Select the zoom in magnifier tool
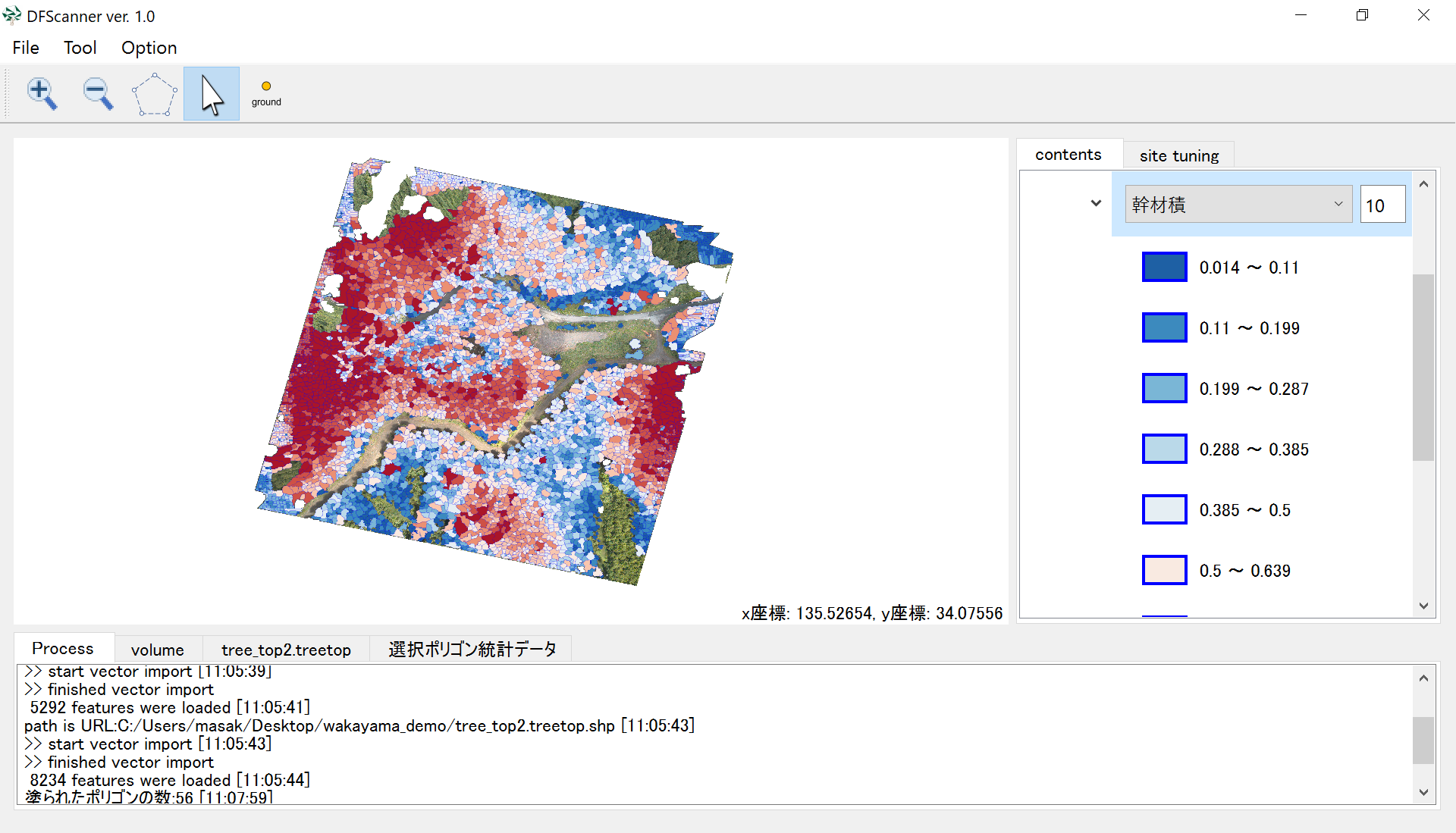Screen dimensions: 1456x833 (42, 94)
